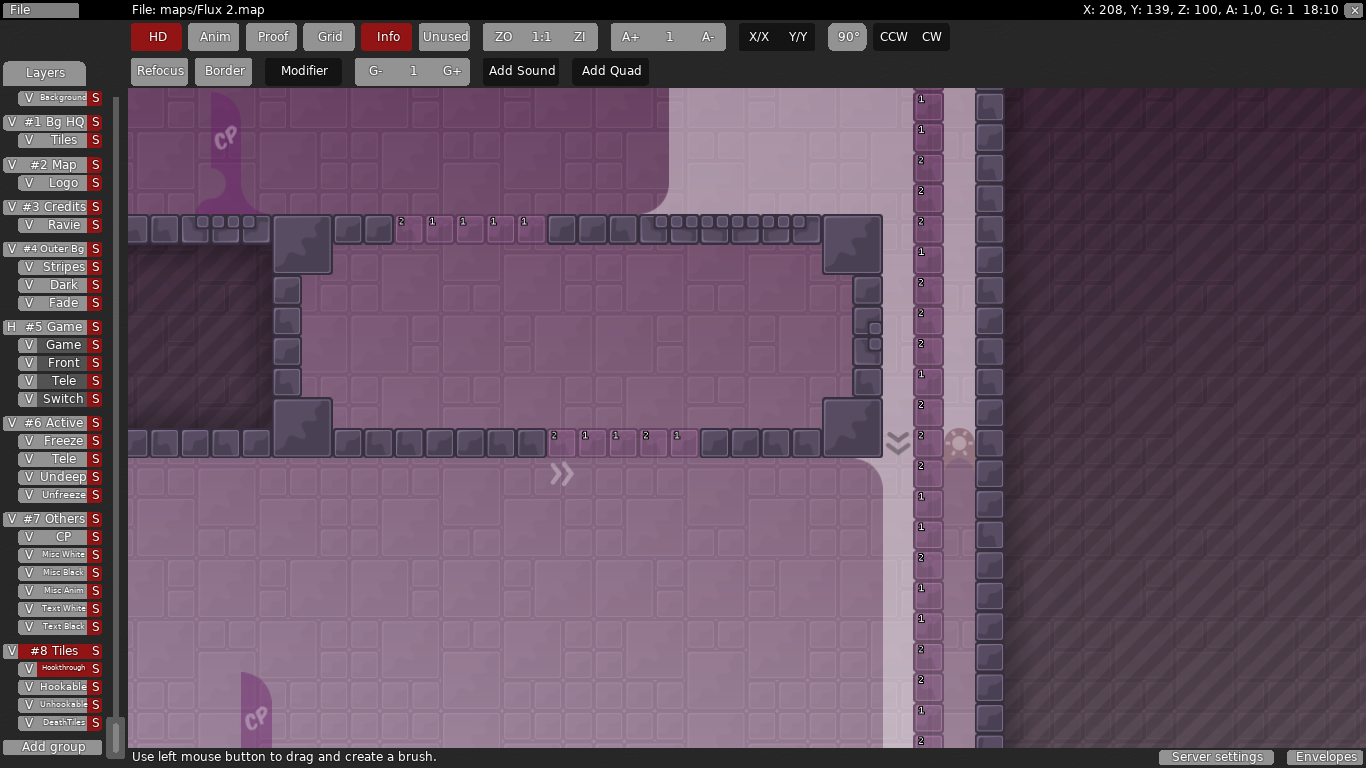The image size is (1366, 768).
Task: Toggle the HD detail button
Action: pos(157,37)
